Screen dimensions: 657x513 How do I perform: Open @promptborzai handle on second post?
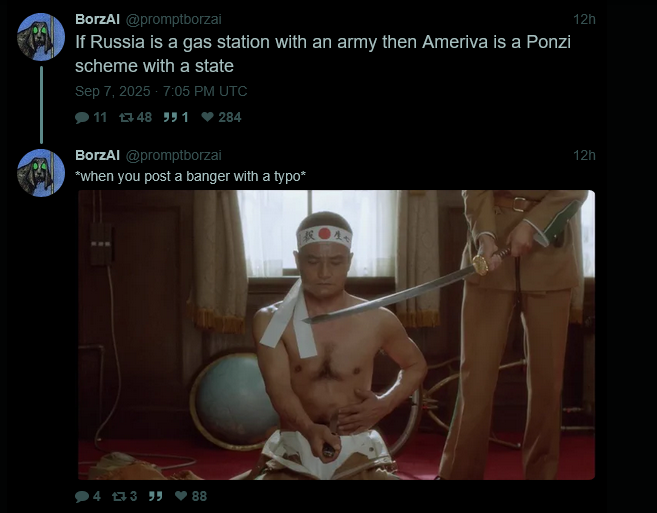pyautogui.click(x=173, y=155)
